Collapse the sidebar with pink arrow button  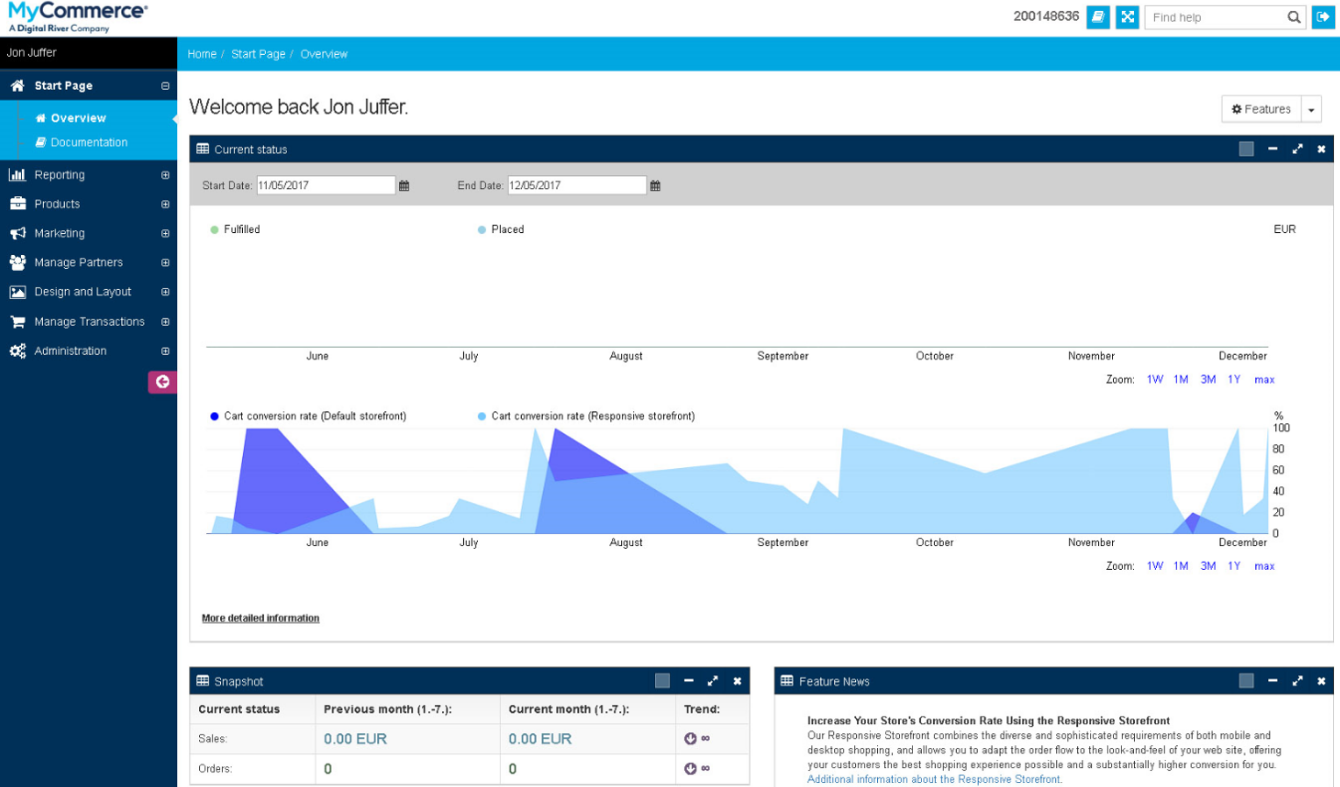point(162,381)
